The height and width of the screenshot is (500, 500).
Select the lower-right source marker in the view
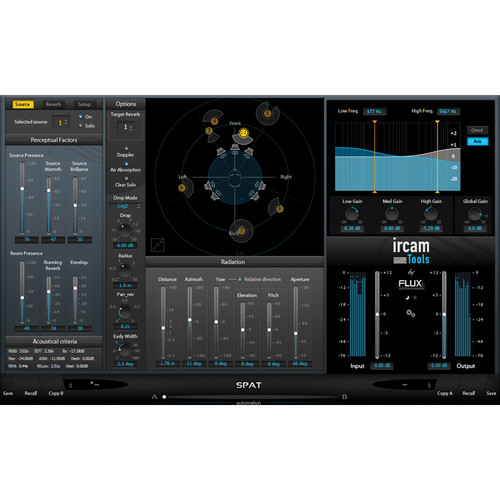tap(280, 209)
